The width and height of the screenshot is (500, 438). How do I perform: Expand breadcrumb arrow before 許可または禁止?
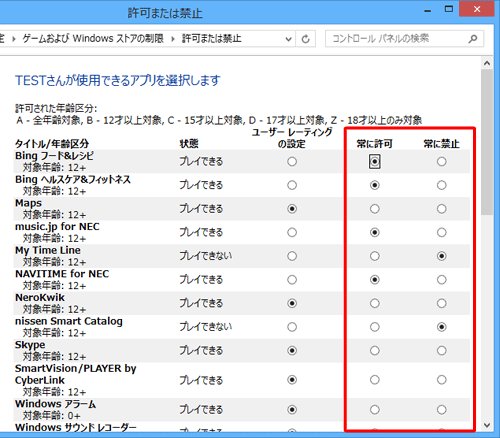[173, 39]
